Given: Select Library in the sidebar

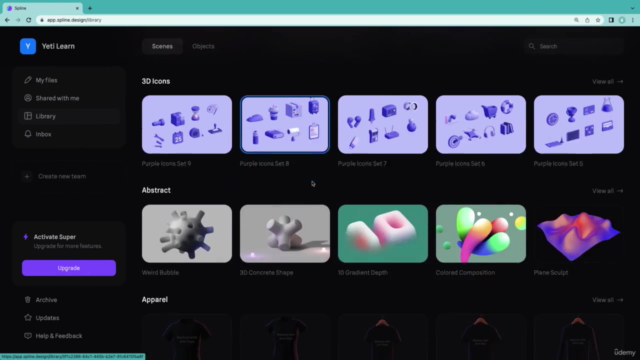Looking at the screenshot, I should pyautogui.click(x=69, y=116).
